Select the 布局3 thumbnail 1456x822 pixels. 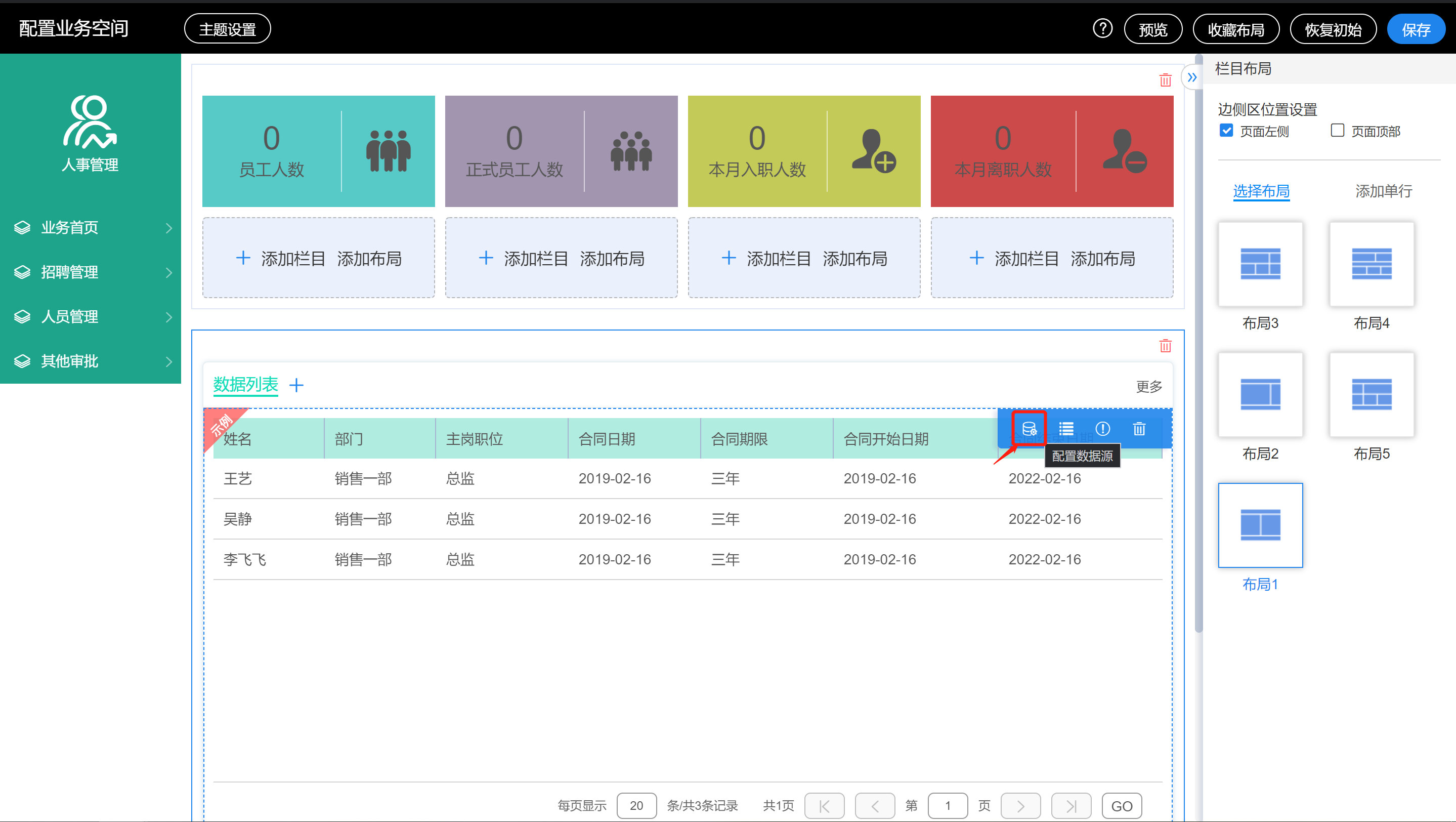pyautogui.click(x=1260, y=263)
